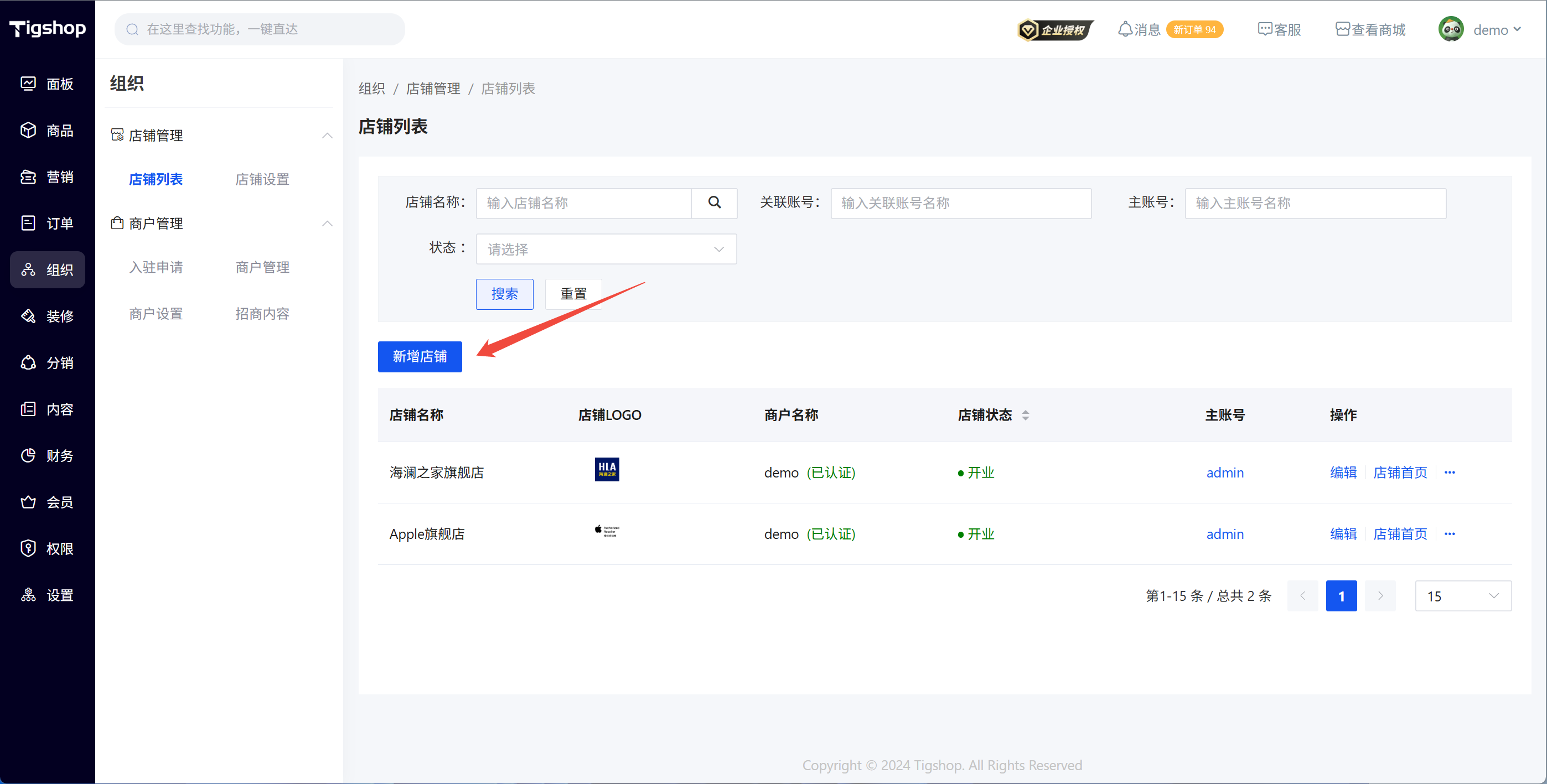Open the 状态 请选择 dropdown
Screen dimensions: 1547x784
coord(606,249)
